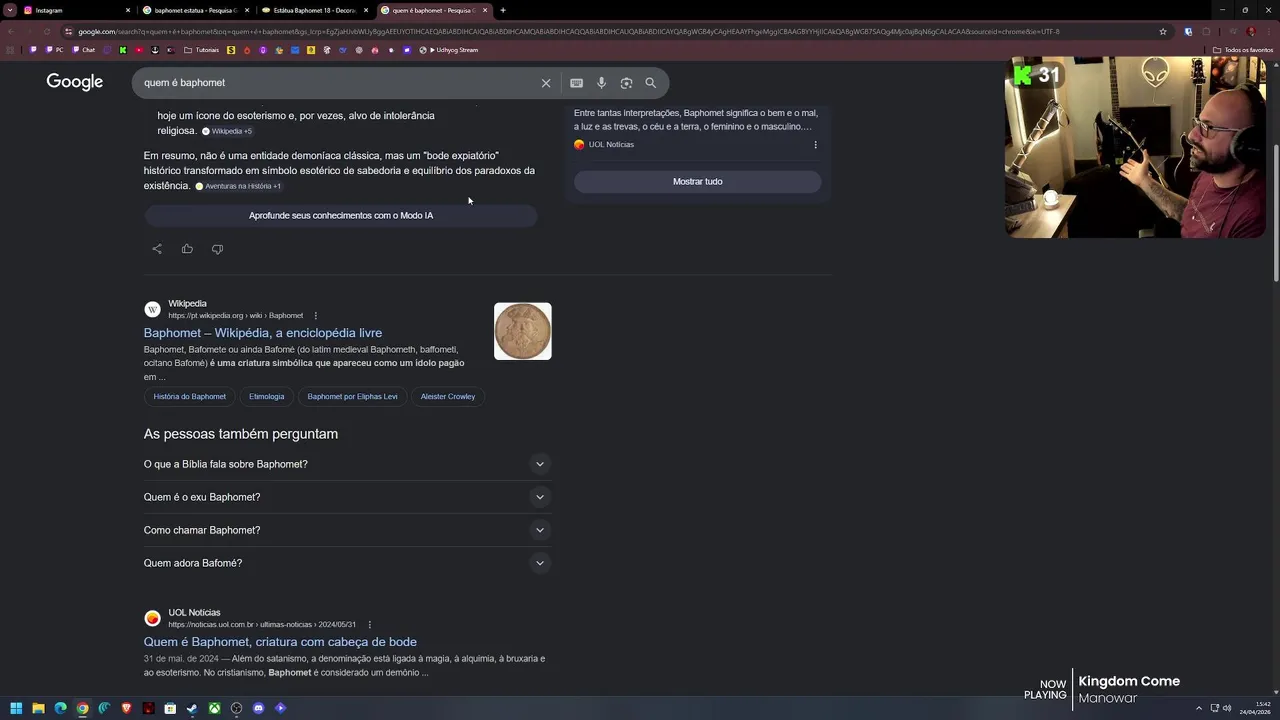Open 'Baphomet por Eliphas Levi' chip
The image size is (1280, 720).
[x=352, y=397]
